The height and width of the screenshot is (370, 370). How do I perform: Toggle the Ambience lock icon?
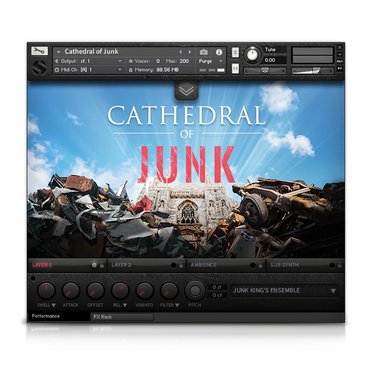260,265
